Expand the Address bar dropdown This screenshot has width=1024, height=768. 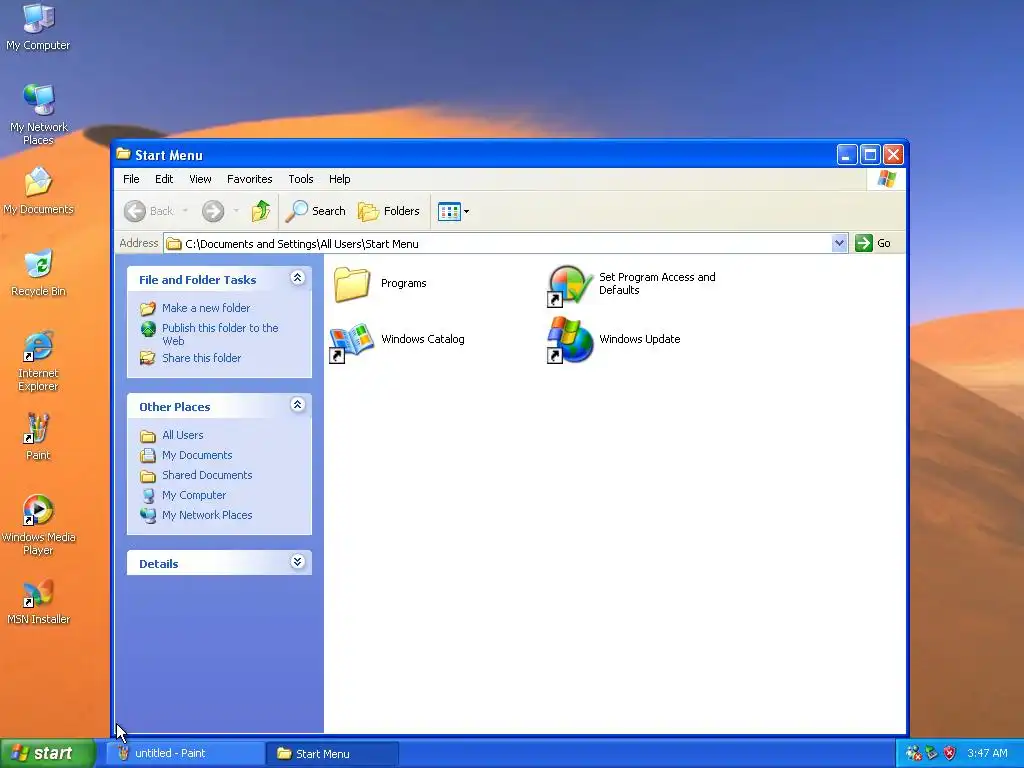tap(839, 244)
